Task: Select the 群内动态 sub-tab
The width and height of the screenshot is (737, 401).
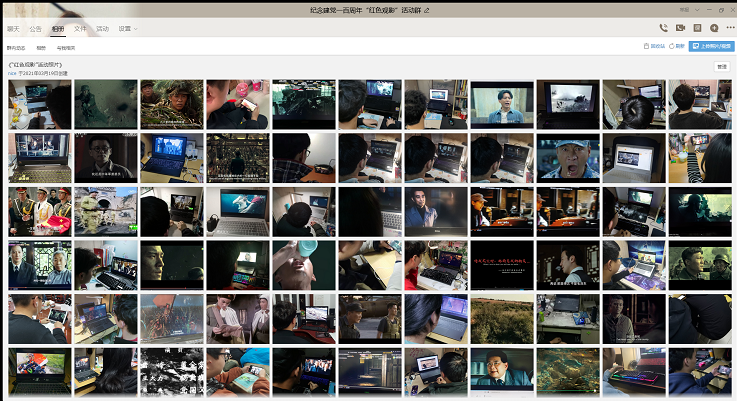Action: pyautogui.click(x=16, y=47)
